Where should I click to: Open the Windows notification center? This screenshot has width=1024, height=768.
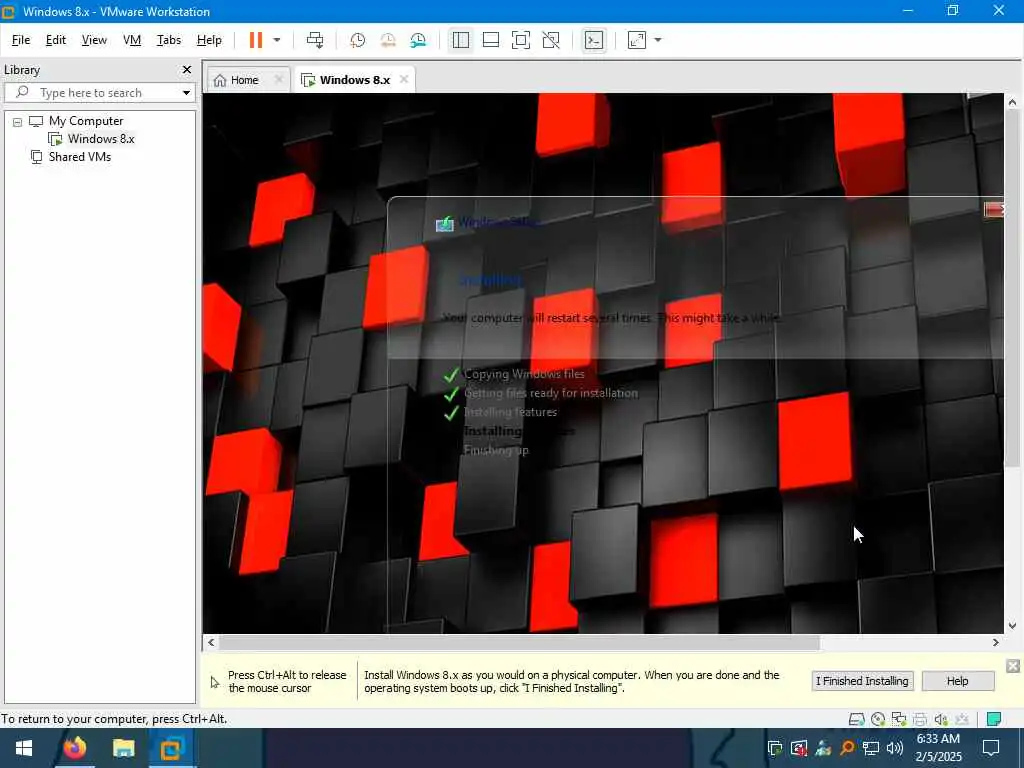coord(991,748)
